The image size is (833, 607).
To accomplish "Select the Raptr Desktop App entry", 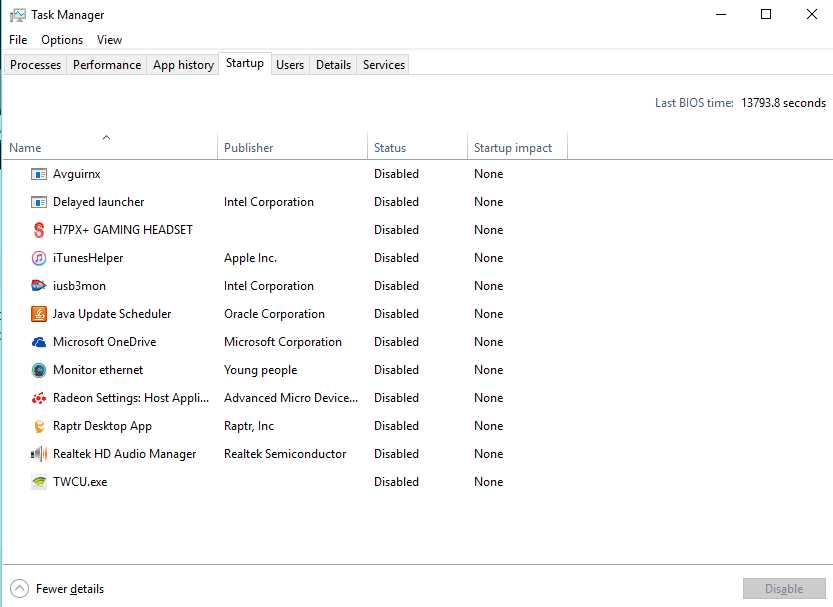I will click(x=102, y=426).
